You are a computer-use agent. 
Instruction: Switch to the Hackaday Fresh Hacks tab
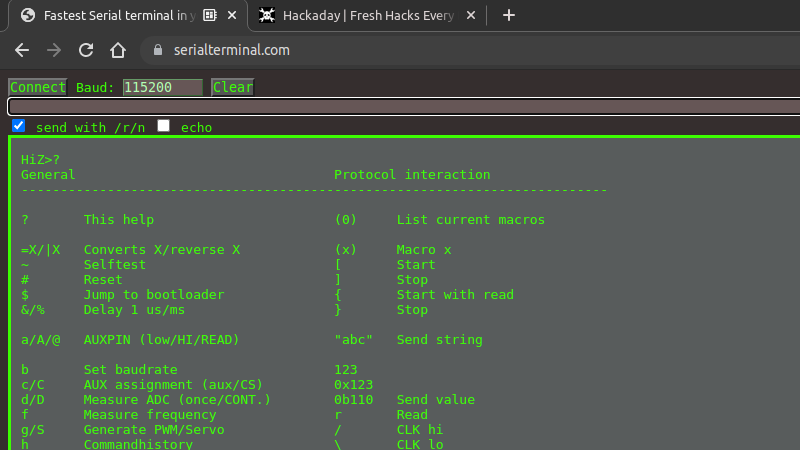point(365,15)
